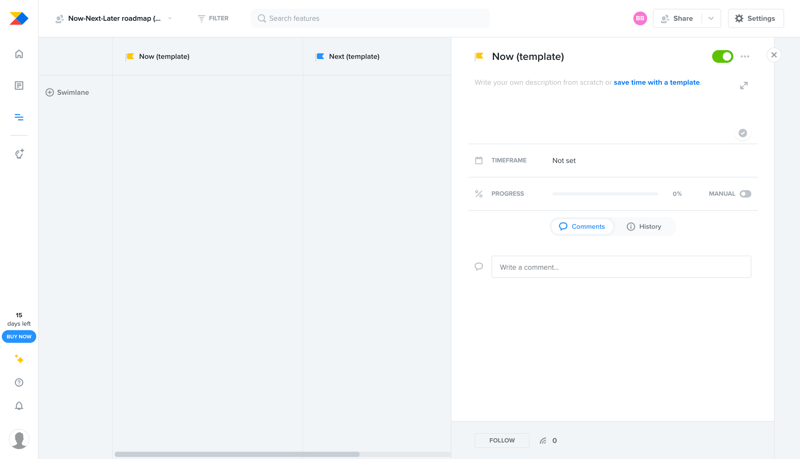Screen dimensions: 800x459
Task: Click the Now (template) title in panel
Action: tap(528, 57)
